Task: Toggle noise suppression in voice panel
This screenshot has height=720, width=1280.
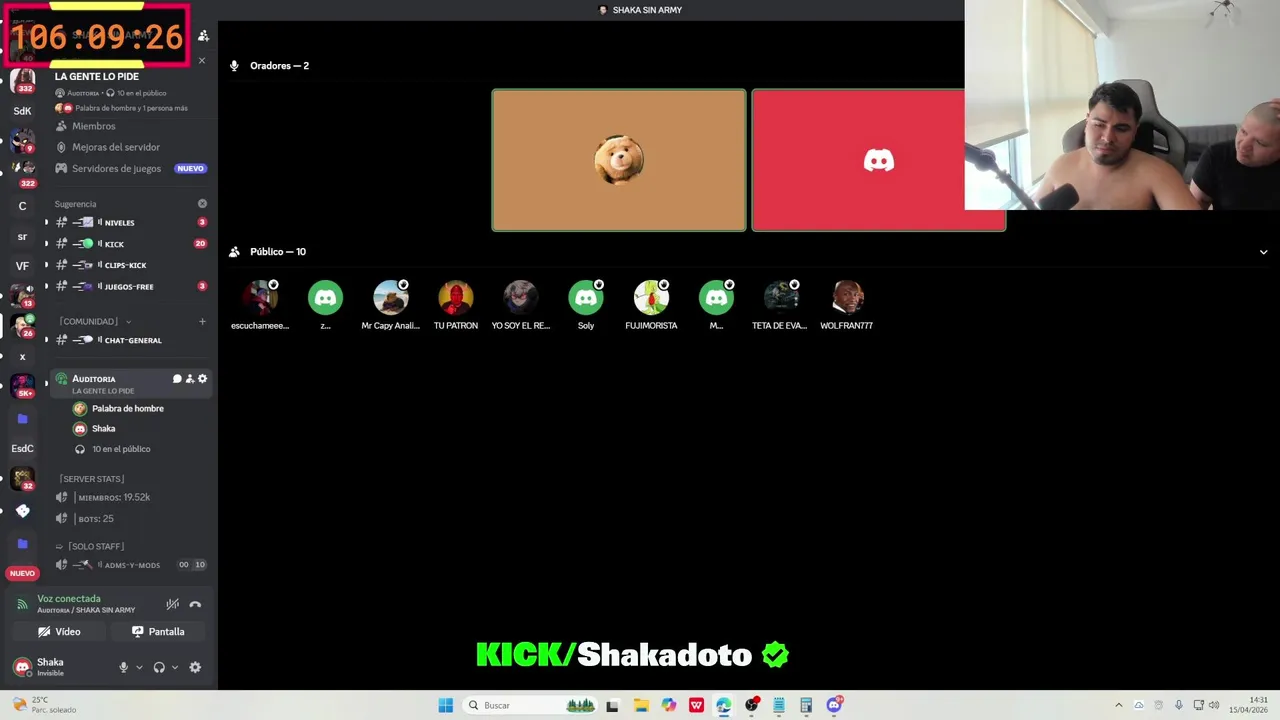Action: coord(172,604)
